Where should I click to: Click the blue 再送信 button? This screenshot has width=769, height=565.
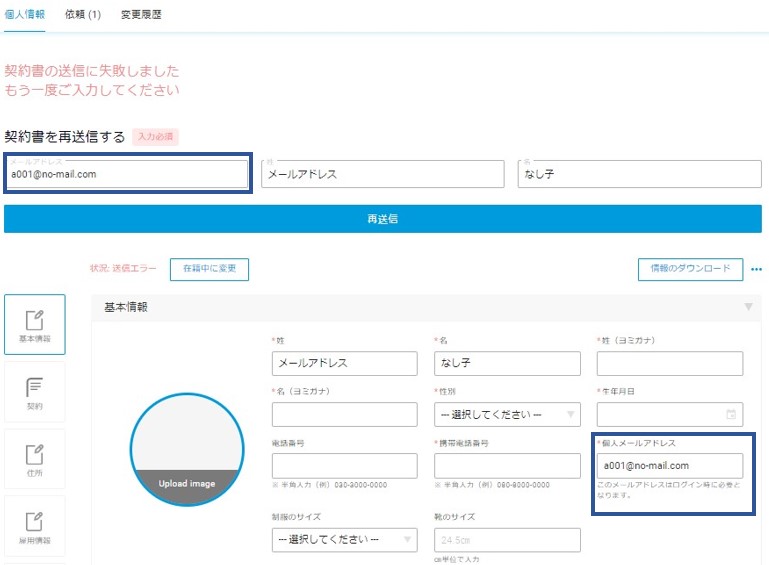click(383, 219)
